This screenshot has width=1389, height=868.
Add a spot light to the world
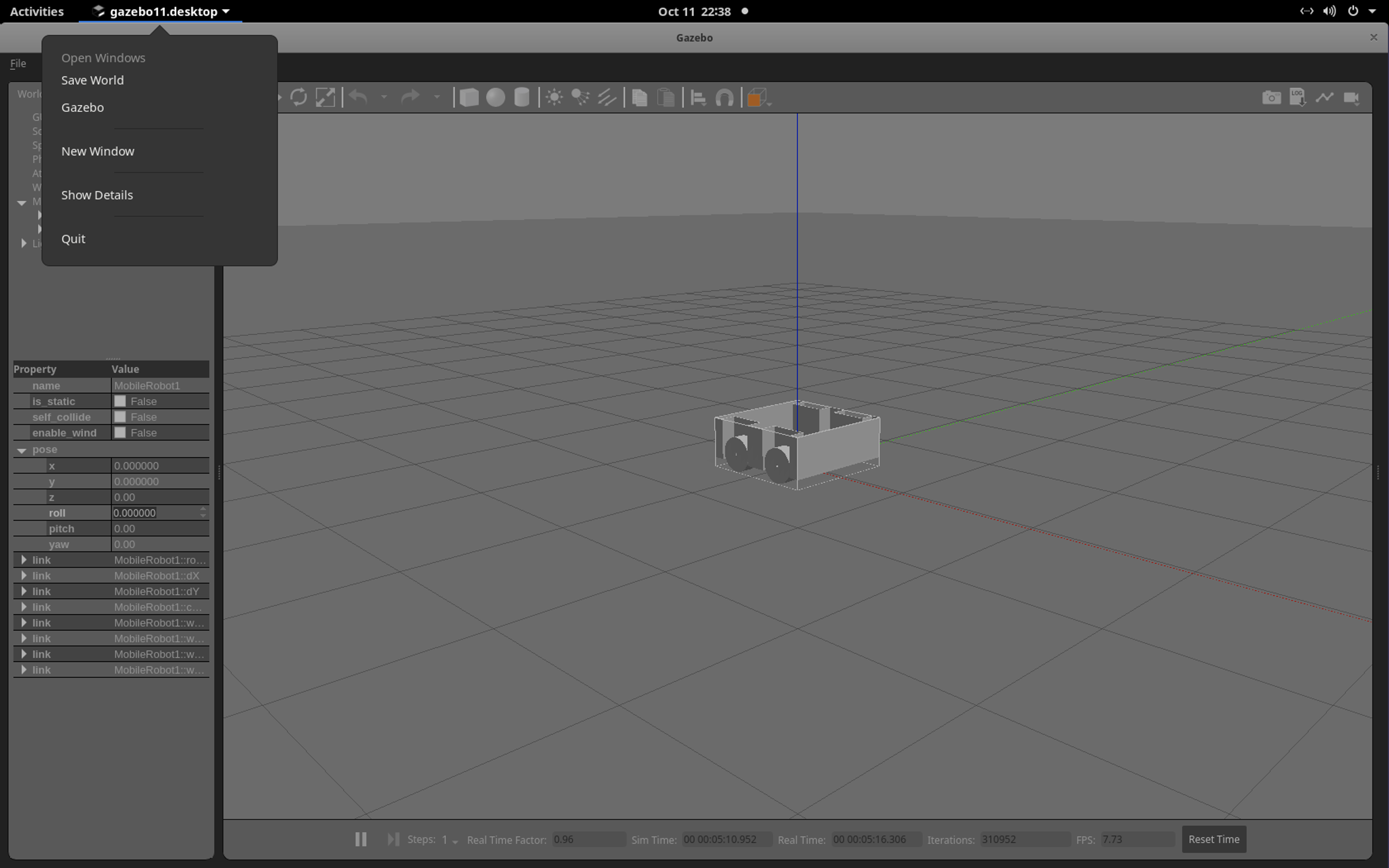pos(580,97)
